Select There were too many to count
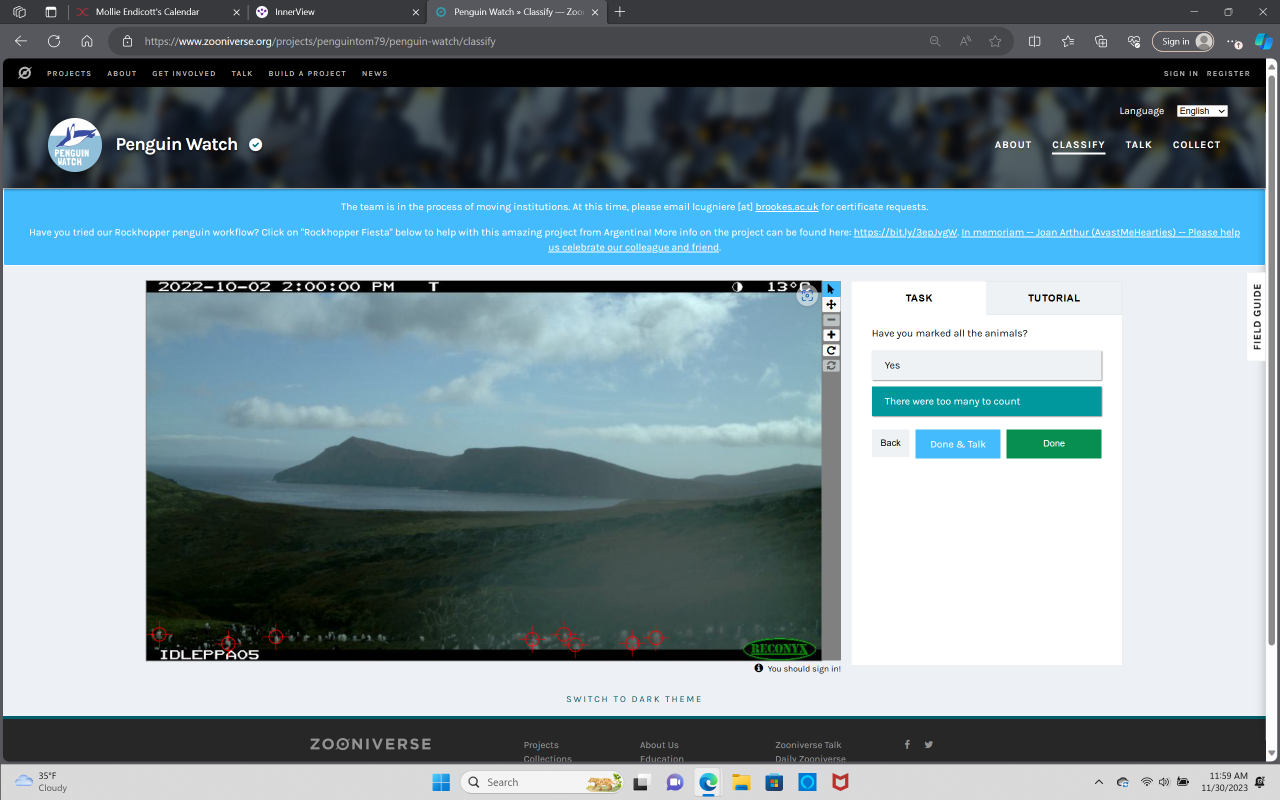The width and height of the screenshot is (1280, 800). point(986,401)
